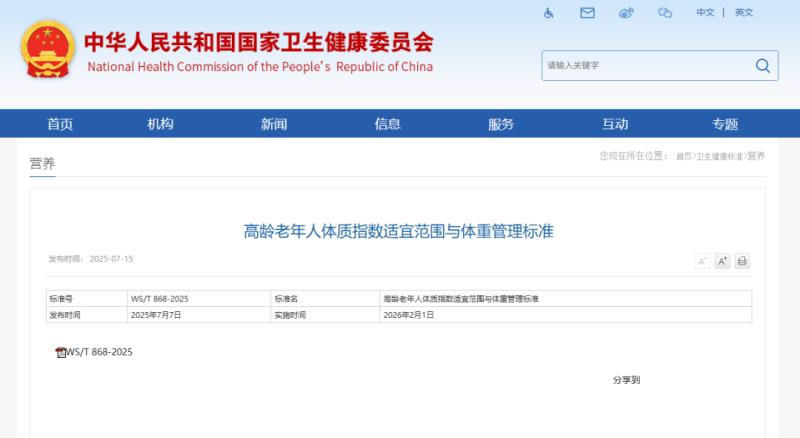Select the 新闻 navigation item
Screen dimensions: 800x438
274,124
